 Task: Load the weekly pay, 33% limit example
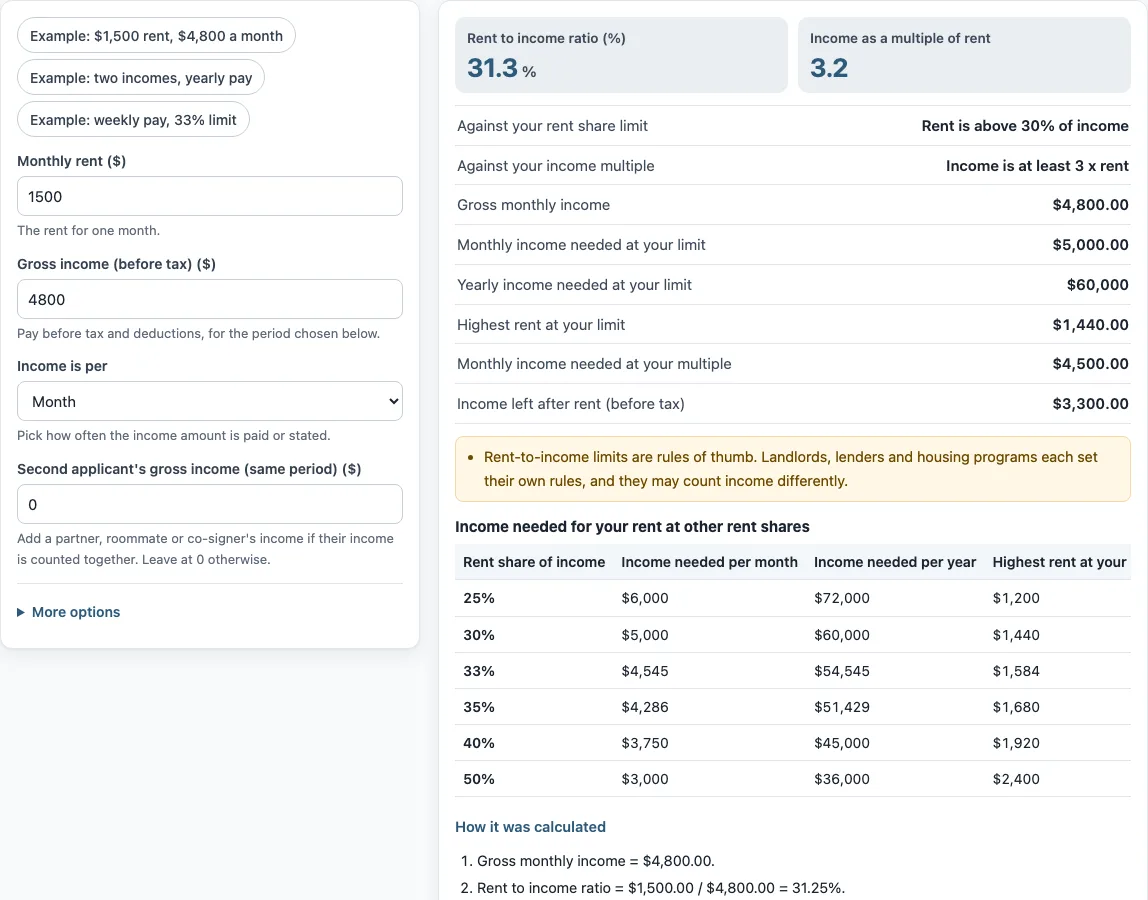point(133,120)
